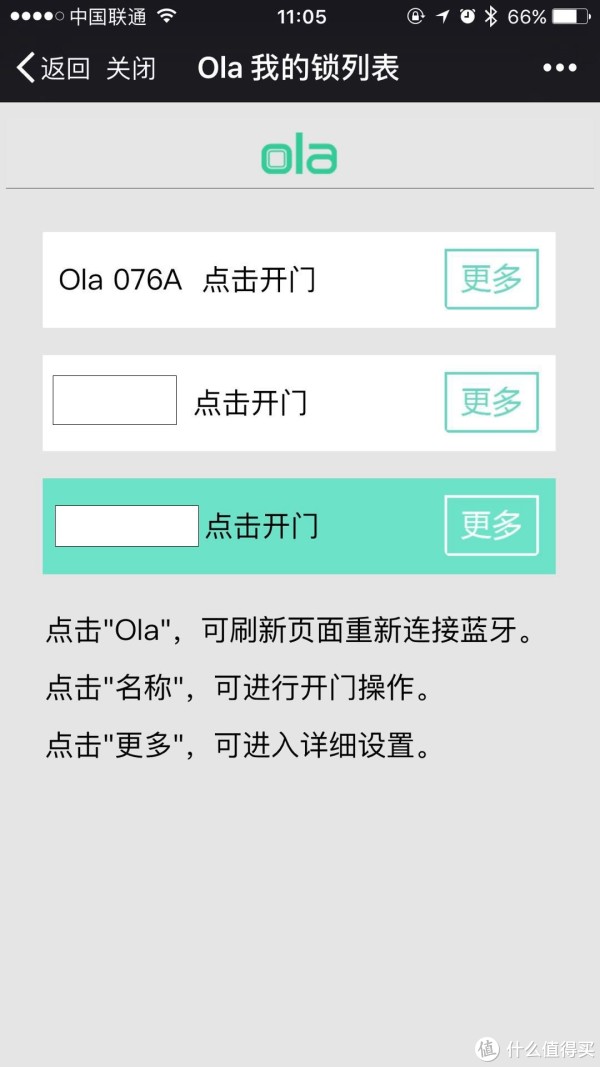Click 关闭 to close the page

coord(131,69)
